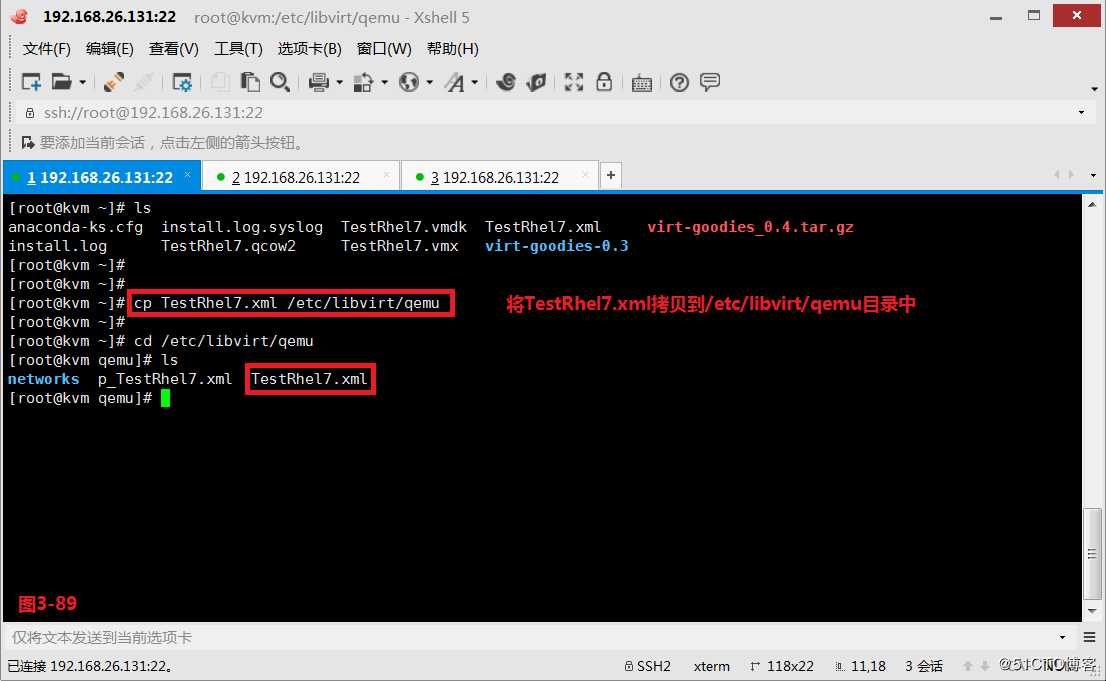
Task: Expand the Font dropdown arrow
Action: point(475,83)
